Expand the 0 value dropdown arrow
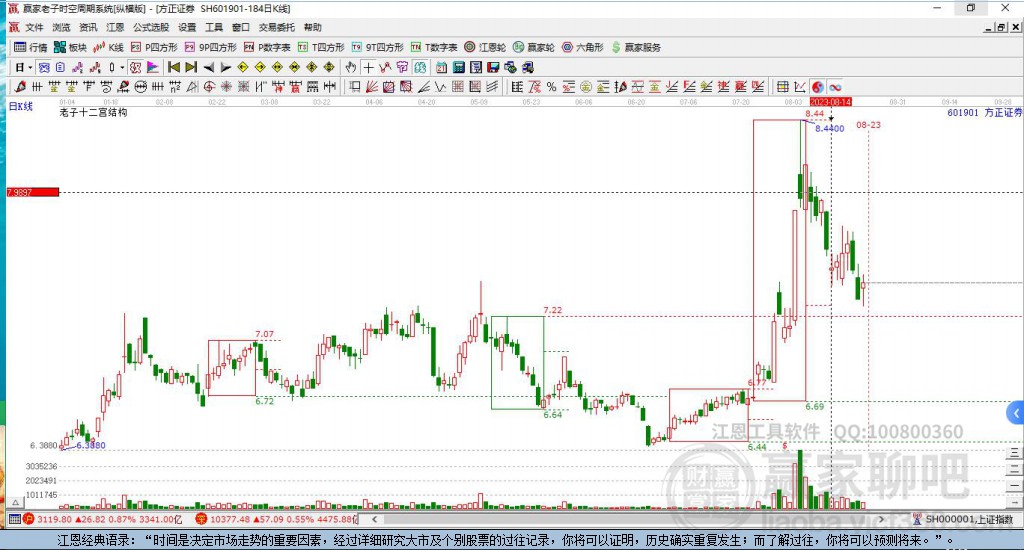Image resolution: width=1024 pixels, height=550 pixels. click(121, 67)
